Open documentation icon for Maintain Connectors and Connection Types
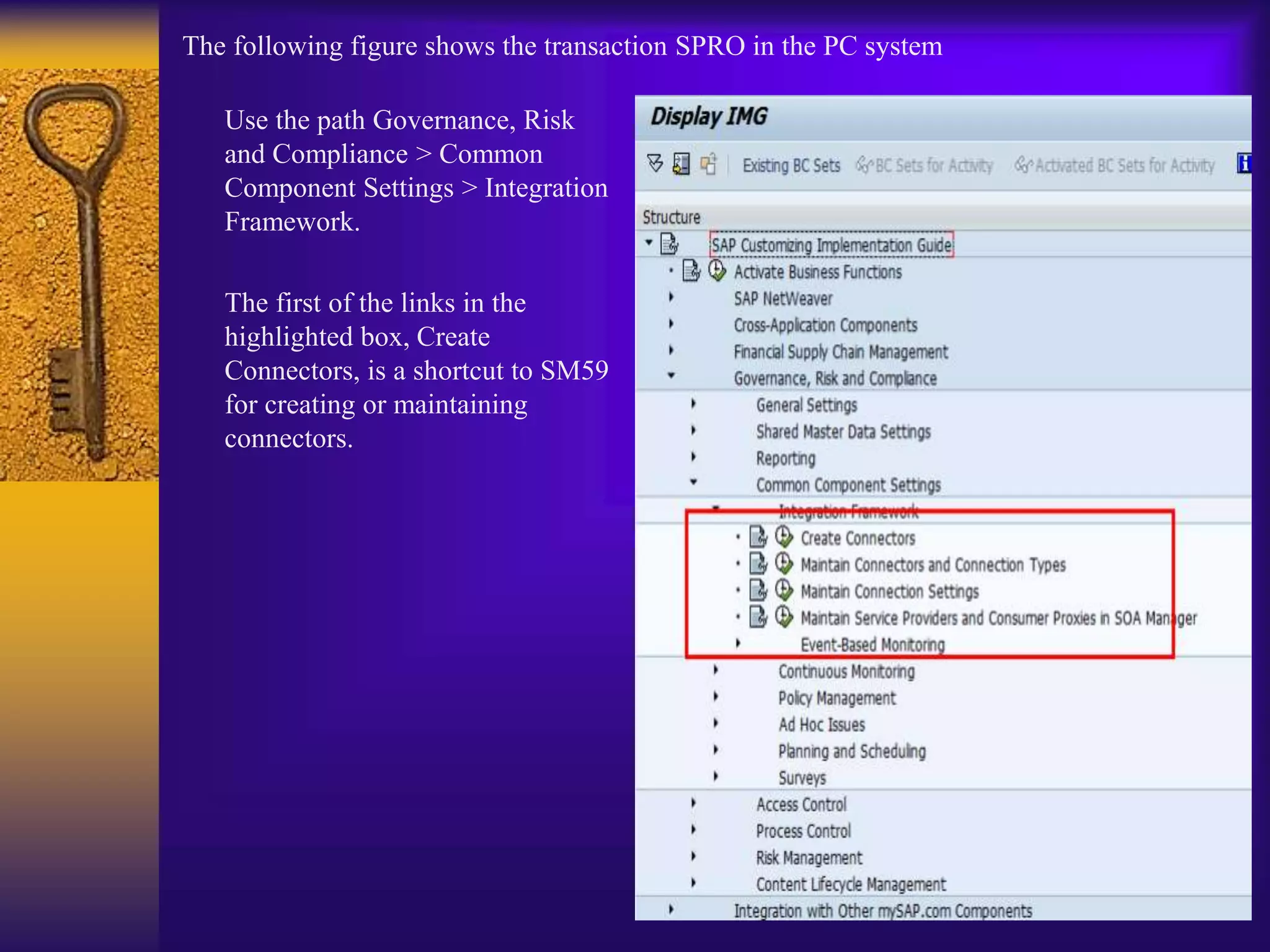 coord(758,563)
